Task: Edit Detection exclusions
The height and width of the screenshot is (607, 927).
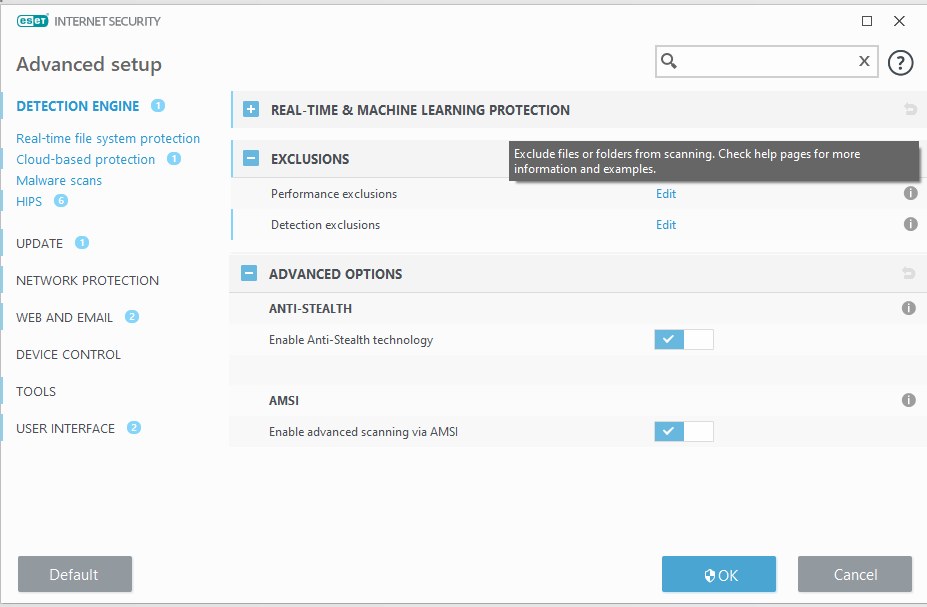Action: pyautogui.click(x=666, y=225)
